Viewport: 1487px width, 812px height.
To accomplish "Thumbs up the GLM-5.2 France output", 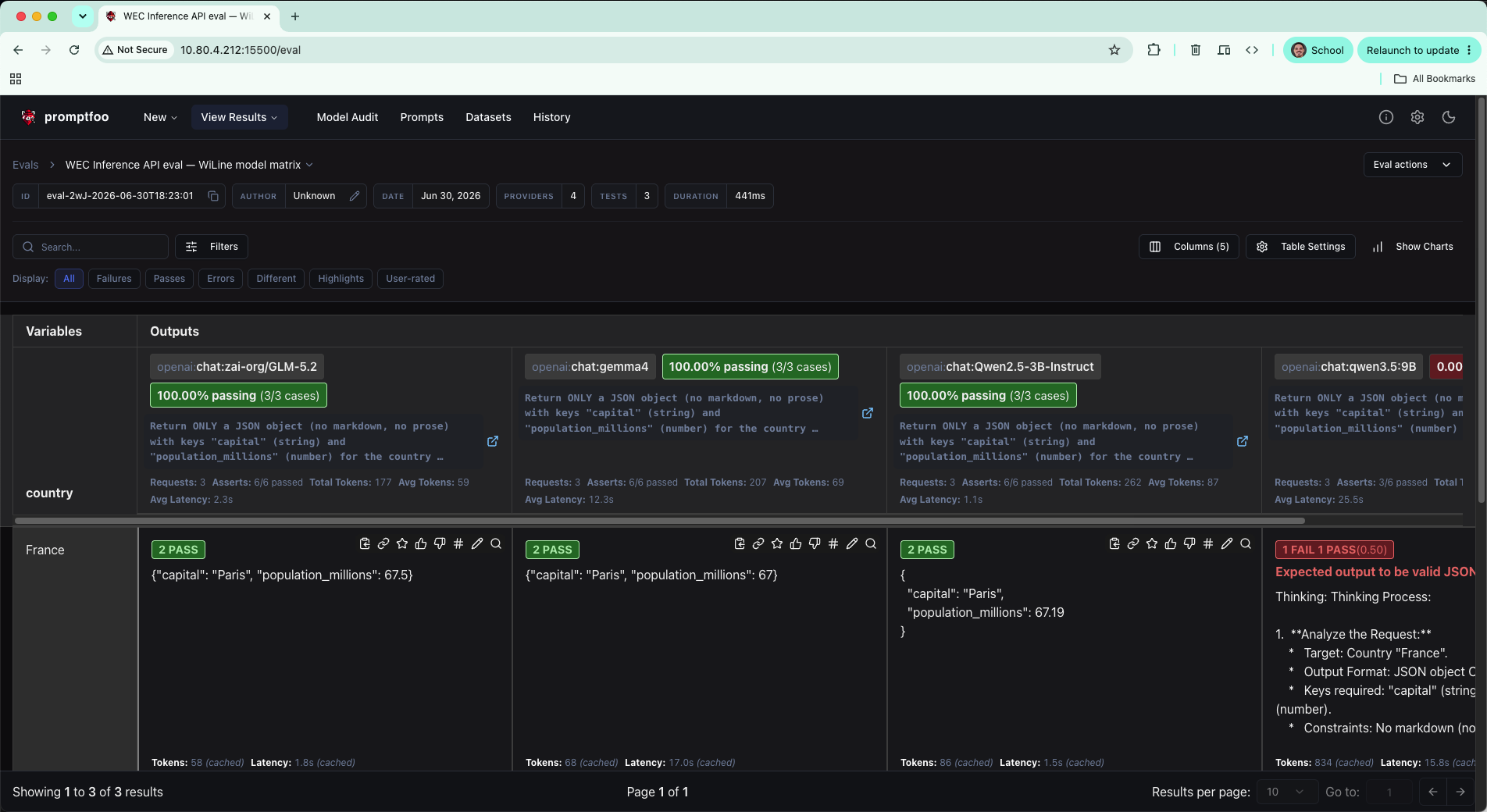I will click(x=421, y=543).
